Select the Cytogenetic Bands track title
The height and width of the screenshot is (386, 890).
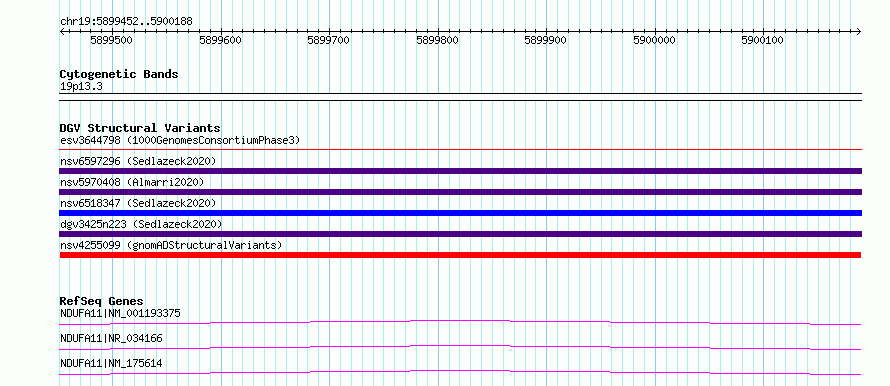click(119, 74)
